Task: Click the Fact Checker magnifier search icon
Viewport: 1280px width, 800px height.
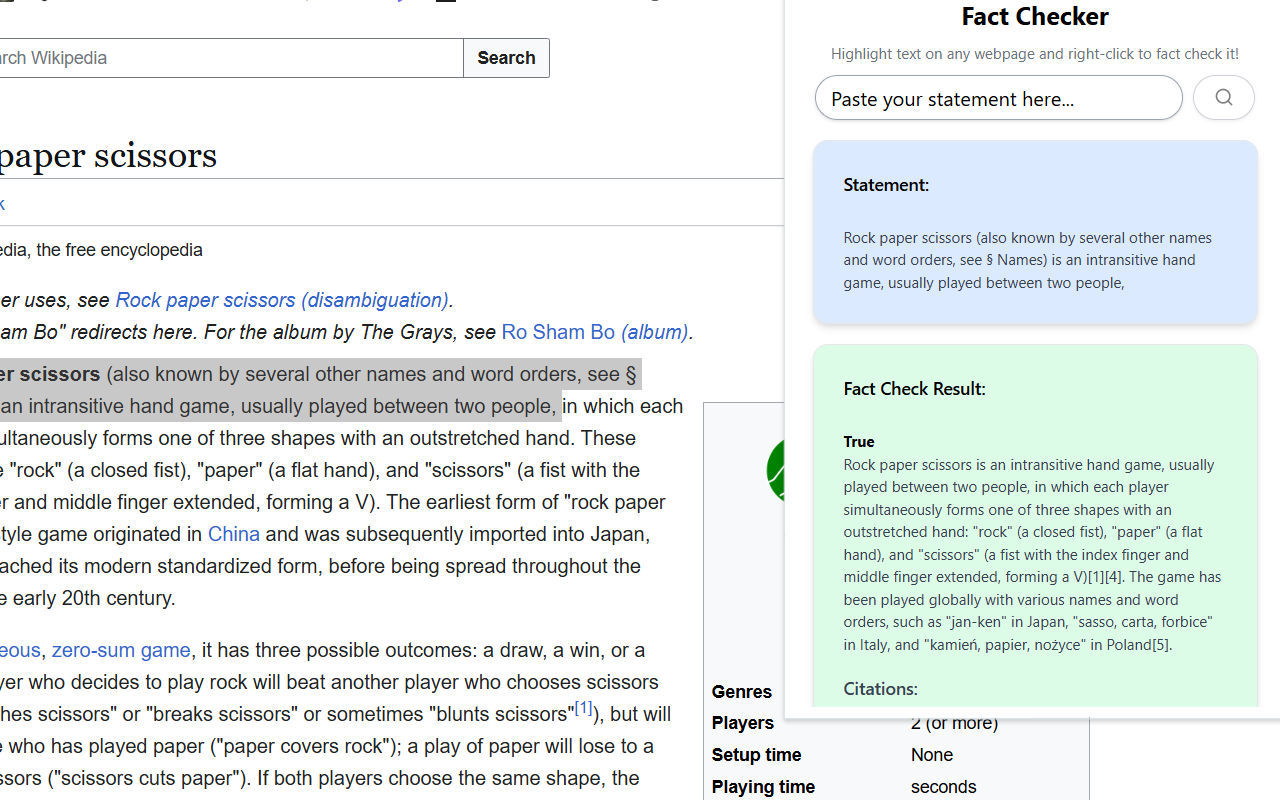Action: 1224,97
